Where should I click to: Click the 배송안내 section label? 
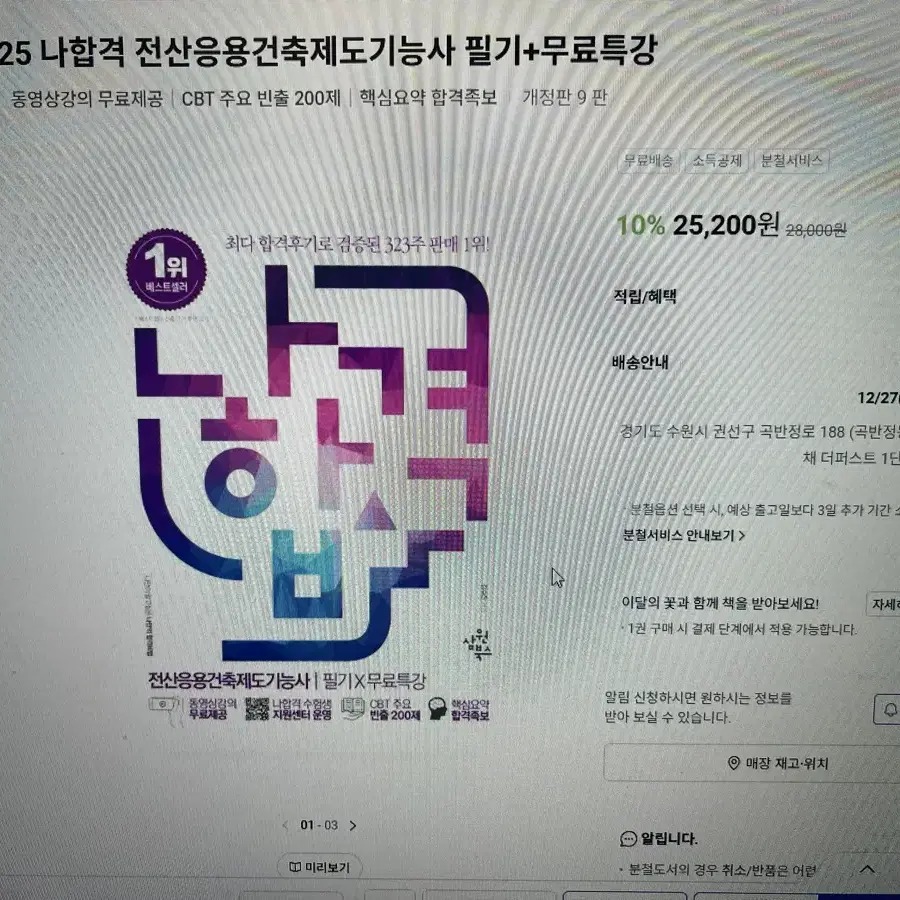pos(641,362)
